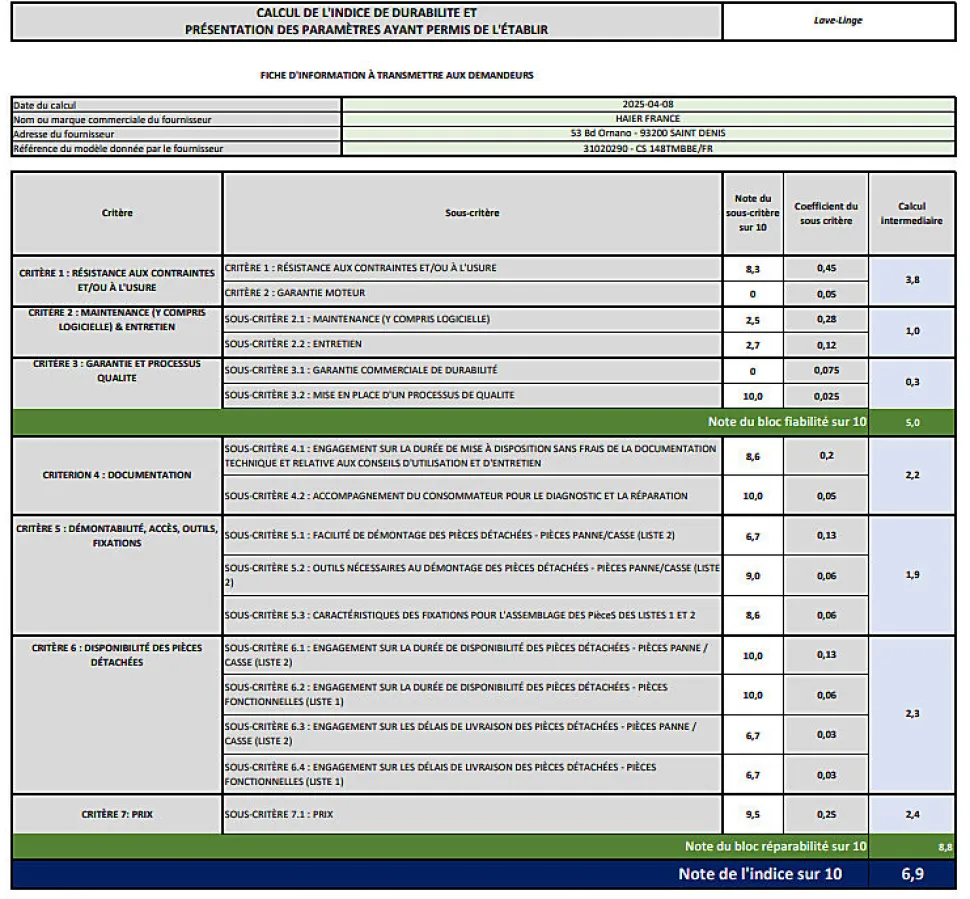Click the "SOUS-CRITÈRE 2.2 : ENTRETIEN" cell

[x=471, y=344]
